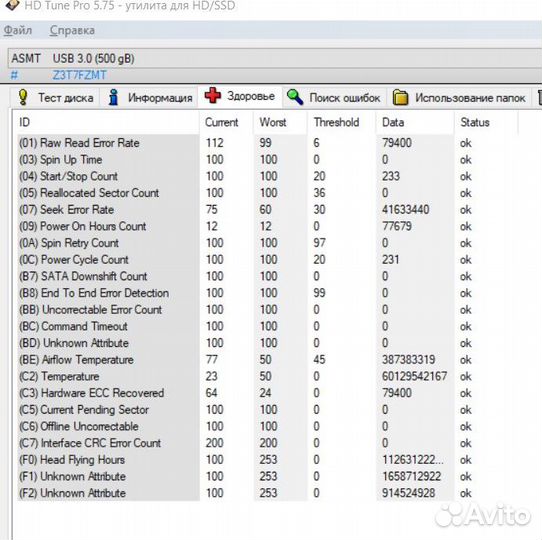Viewport: 542px width, 540px height.
Task: Select the (F2) Unknown Attribute row
Action: point(268,493)
